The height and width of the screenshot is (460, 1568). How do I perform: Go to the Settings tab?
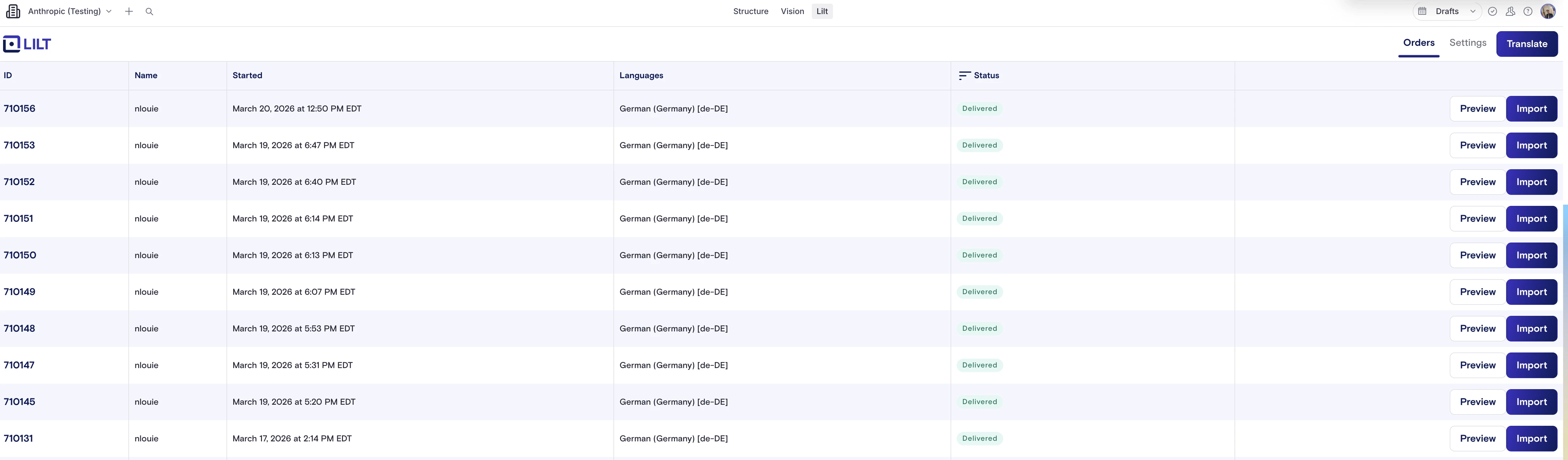[1467, 42]
